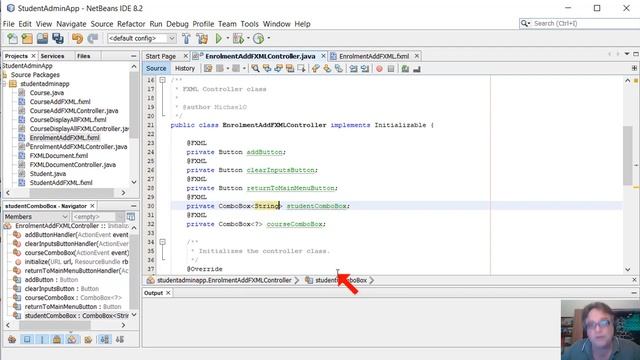Screen dimensions: 640x360
Task: Click the Last Edit icon in editor toolbar
Action: [208, 69]
